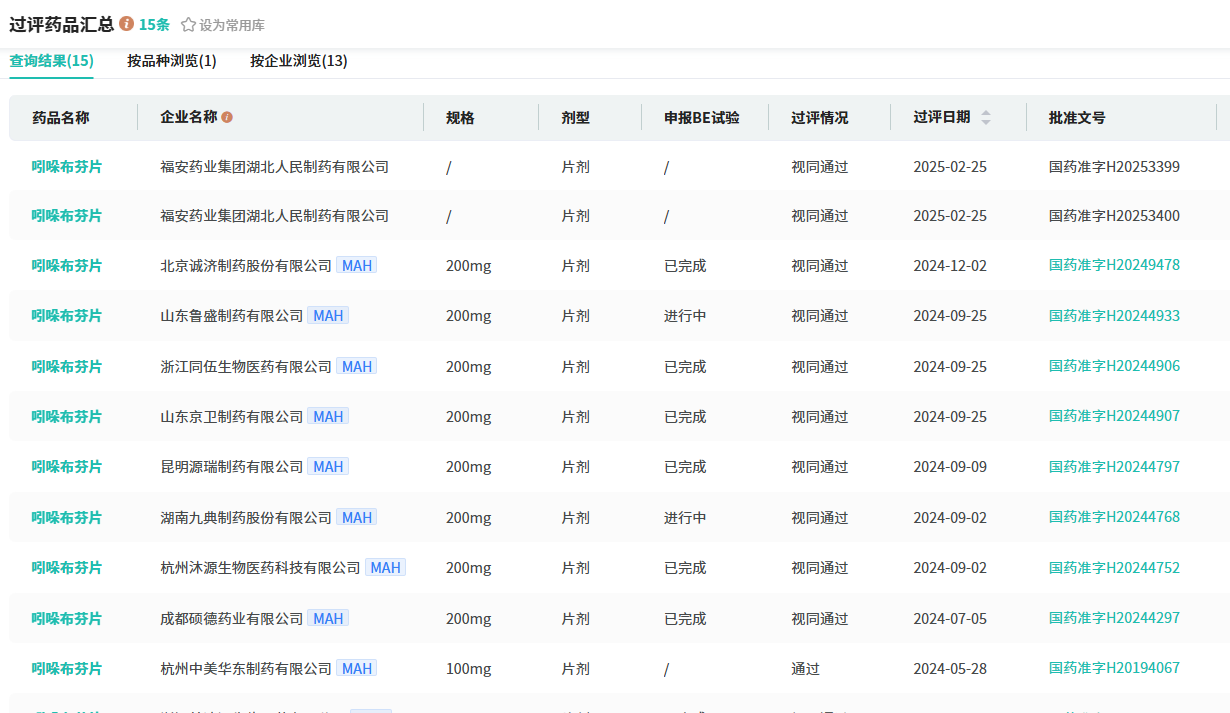The image size is (1230, 713).
Task: Click 吲哚布芬片 drug name in first row
Action: pos(66,167)
